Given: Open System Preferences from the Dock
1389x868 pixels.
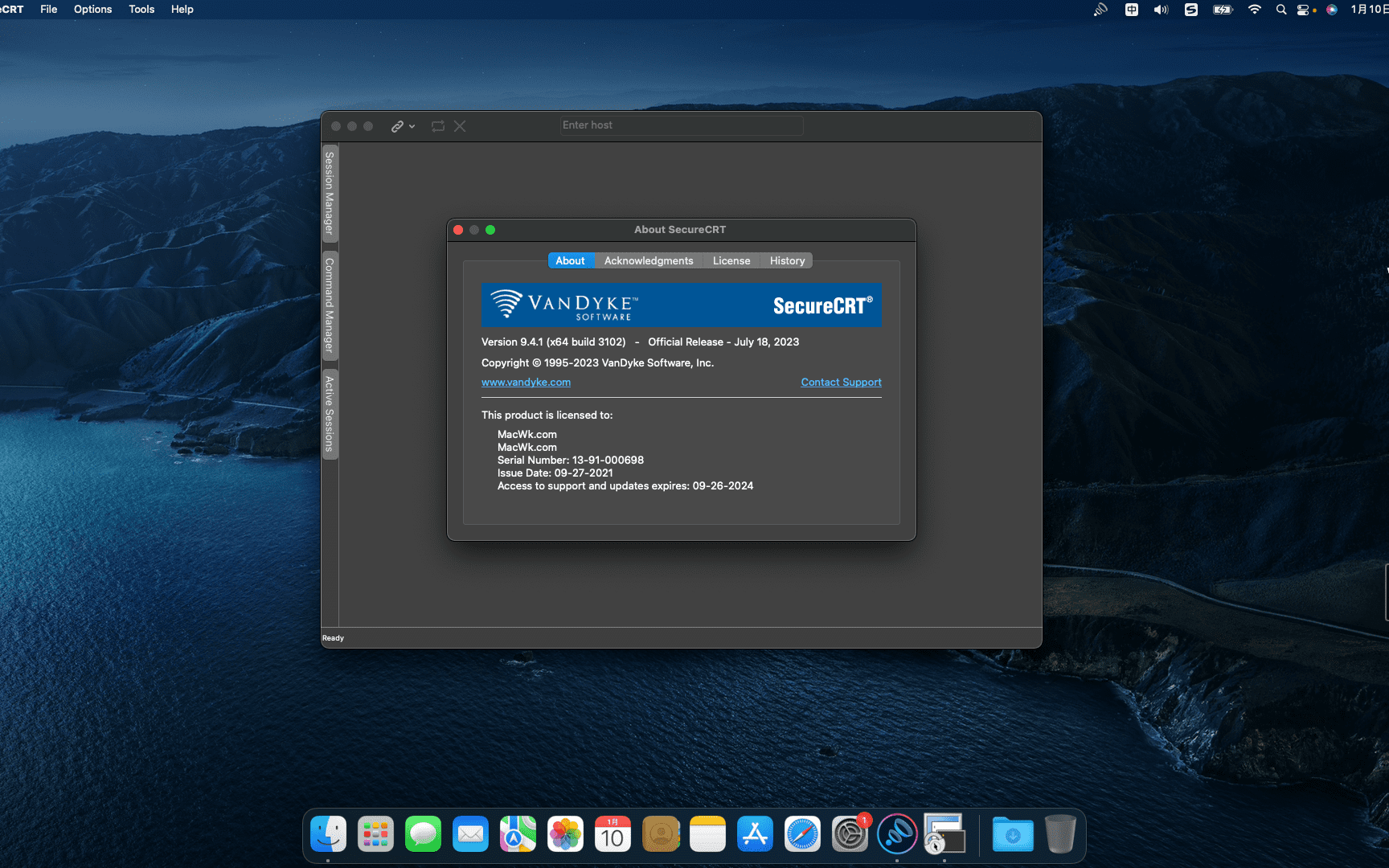Looking at the screenshot, I should tap(850, 834).
